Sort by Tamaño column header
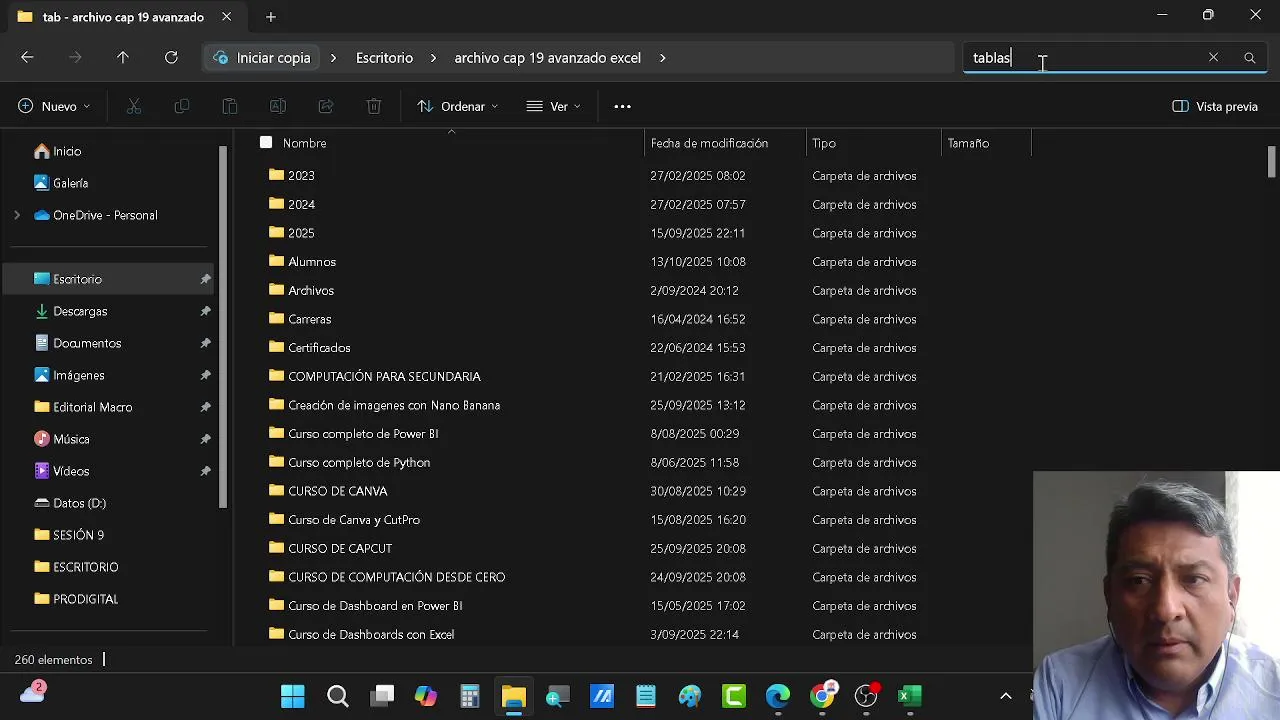 tap(968, 143)
